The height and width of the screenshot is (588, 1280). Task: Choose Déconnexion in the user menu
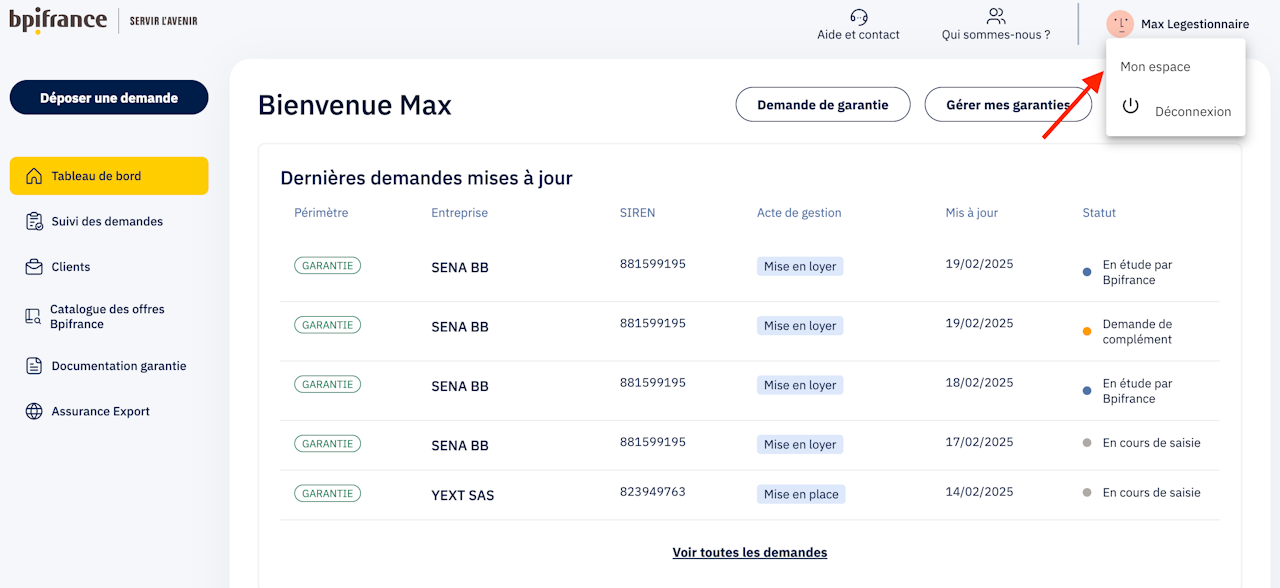[1192, 111]
